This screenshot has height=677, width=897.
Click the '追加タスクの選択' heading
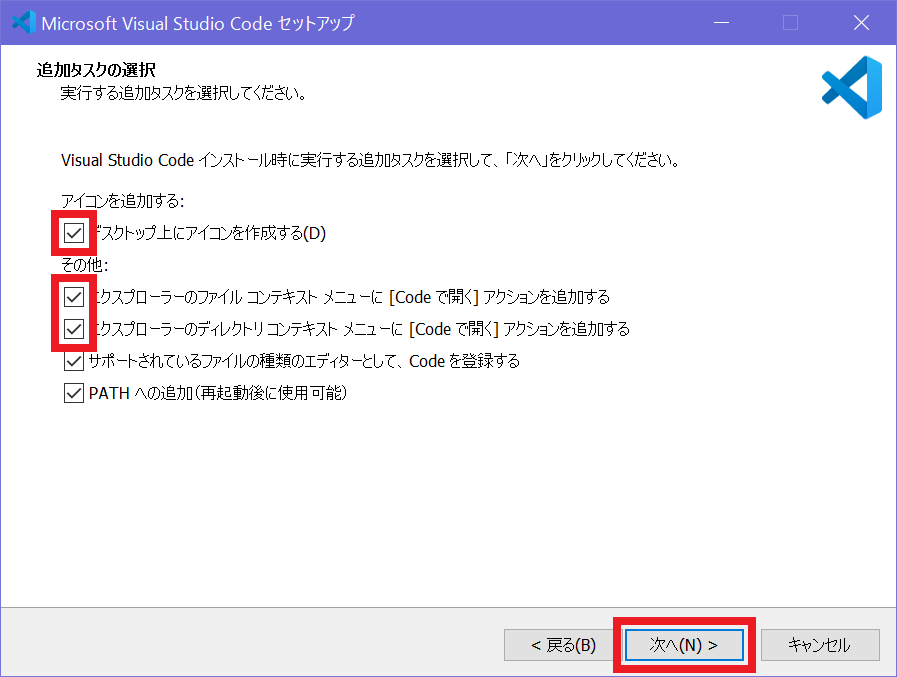[x=96, y=70]
